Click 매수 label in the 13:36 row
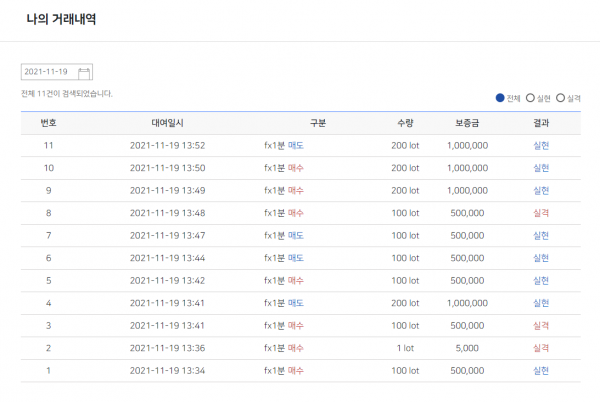The image size is (600, 402). click(x=296, y=348)
